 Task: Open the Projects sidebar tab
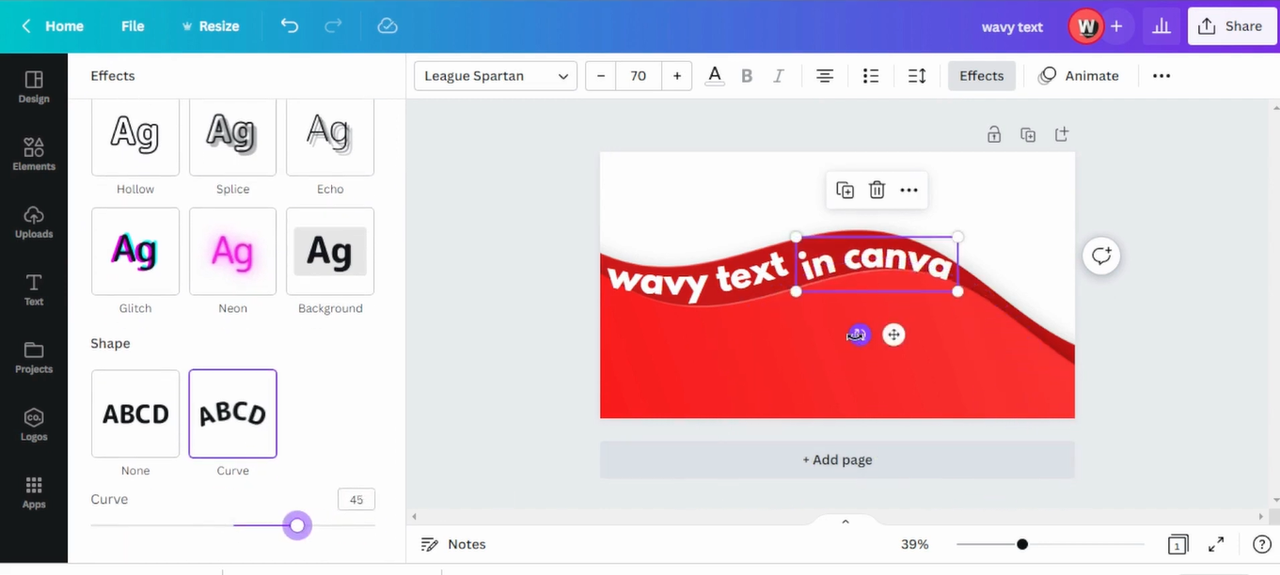click(x=34, y=357)
